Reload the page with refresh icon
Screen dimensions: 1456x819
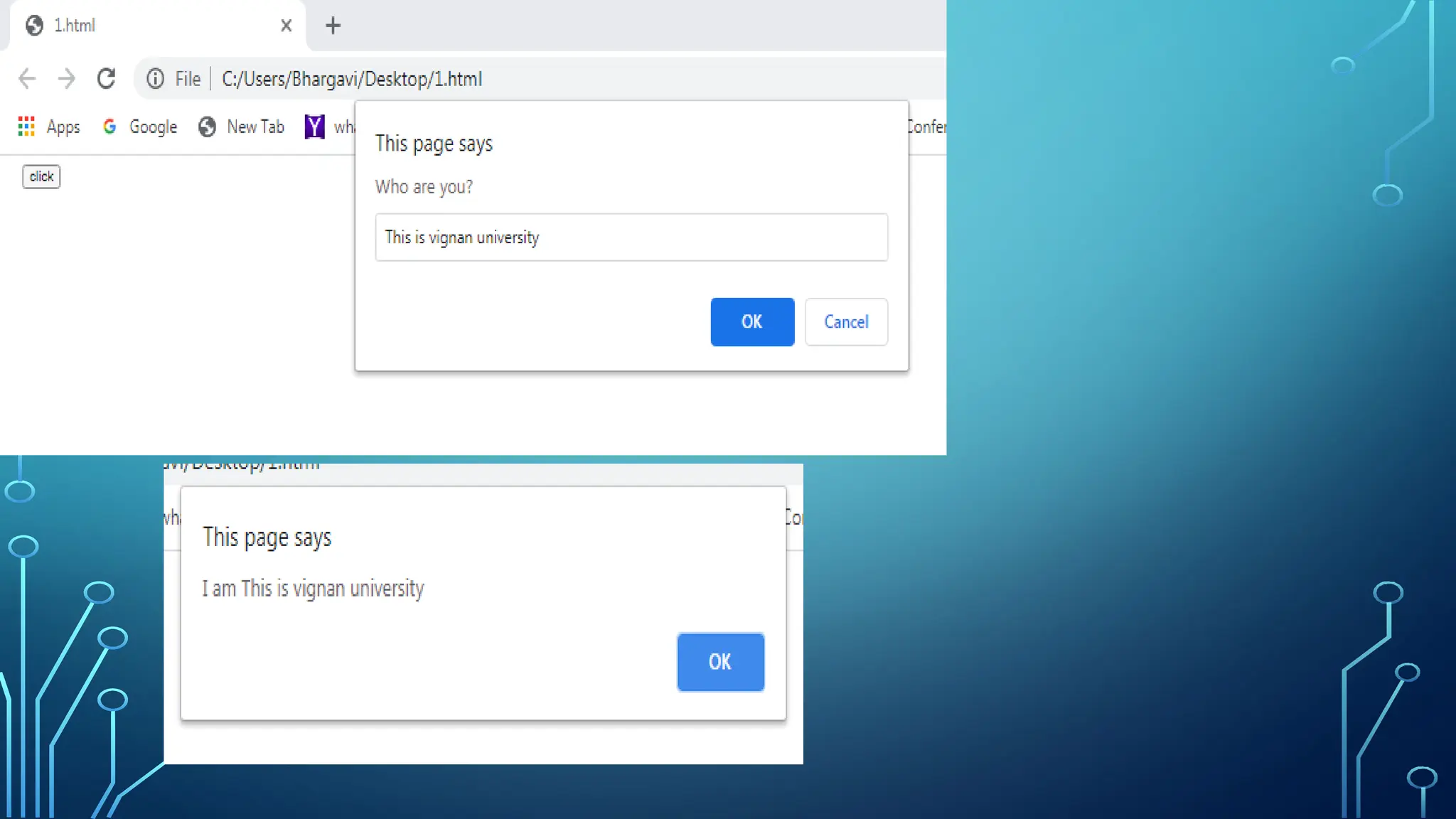(107, 78)
